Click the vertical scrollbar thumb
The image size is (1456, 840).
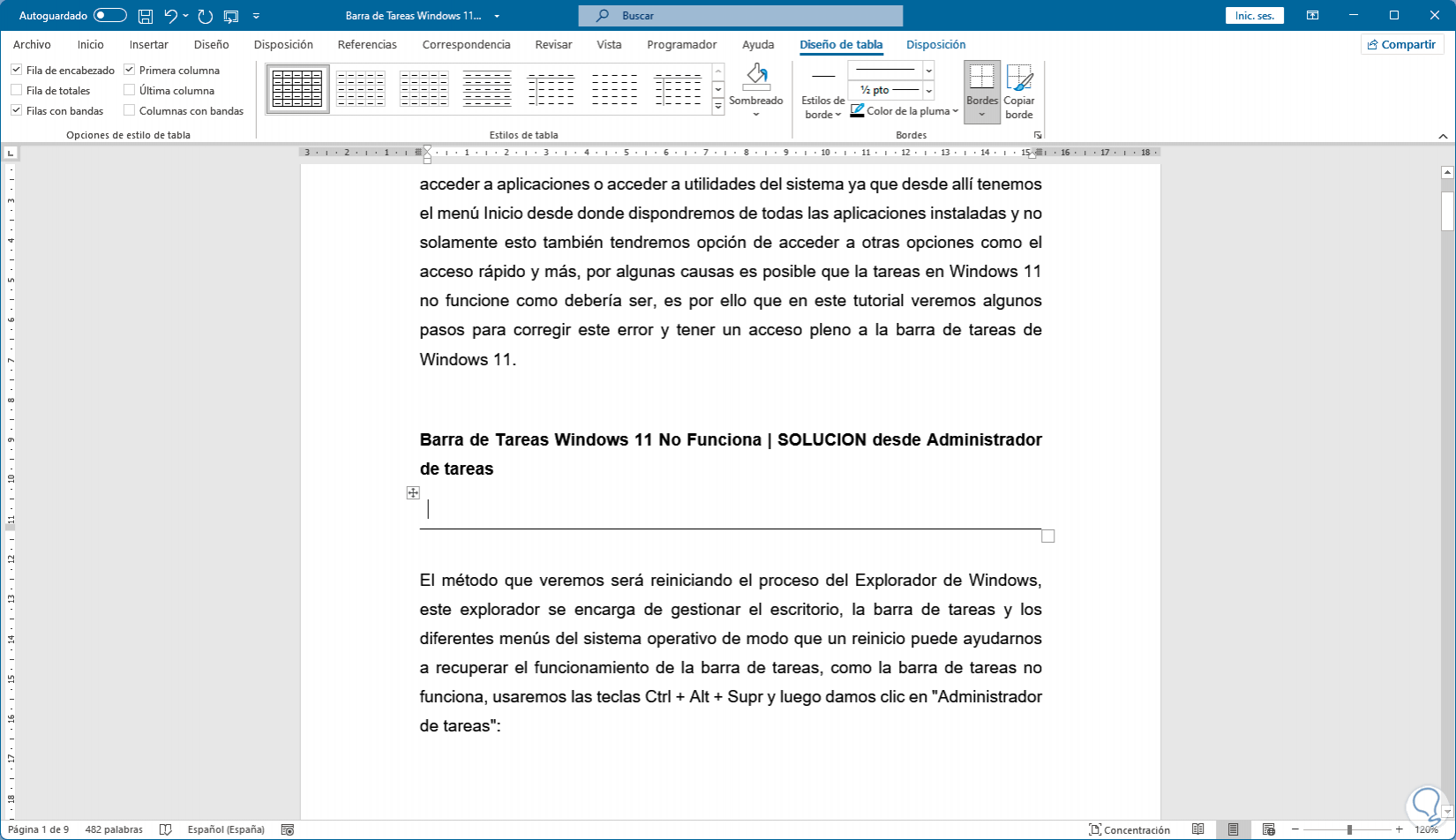[1447, 211]
